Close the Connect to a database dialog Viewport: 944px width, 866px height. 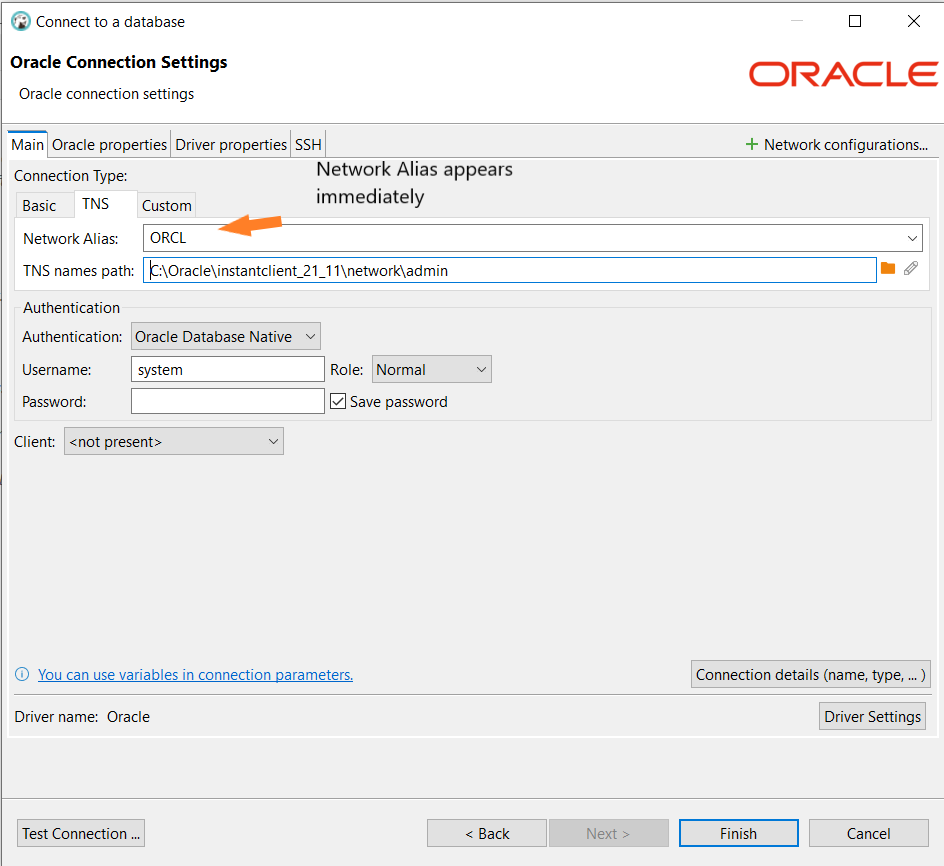[x=914, y=22]
